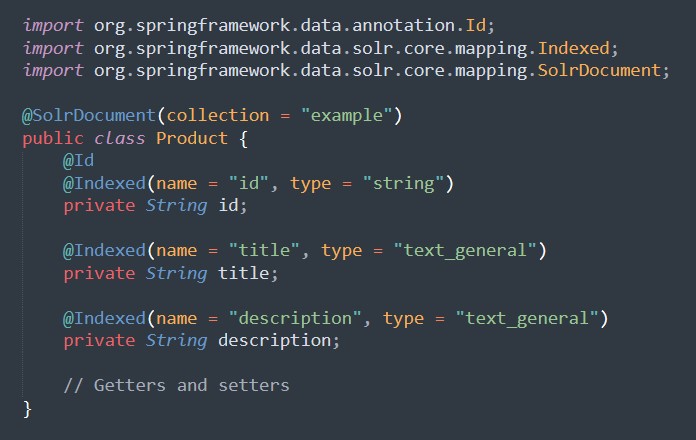The height and width of the screenshot is (440, 696).
Task: Click the "description" name string
Action: coord(294,318)
